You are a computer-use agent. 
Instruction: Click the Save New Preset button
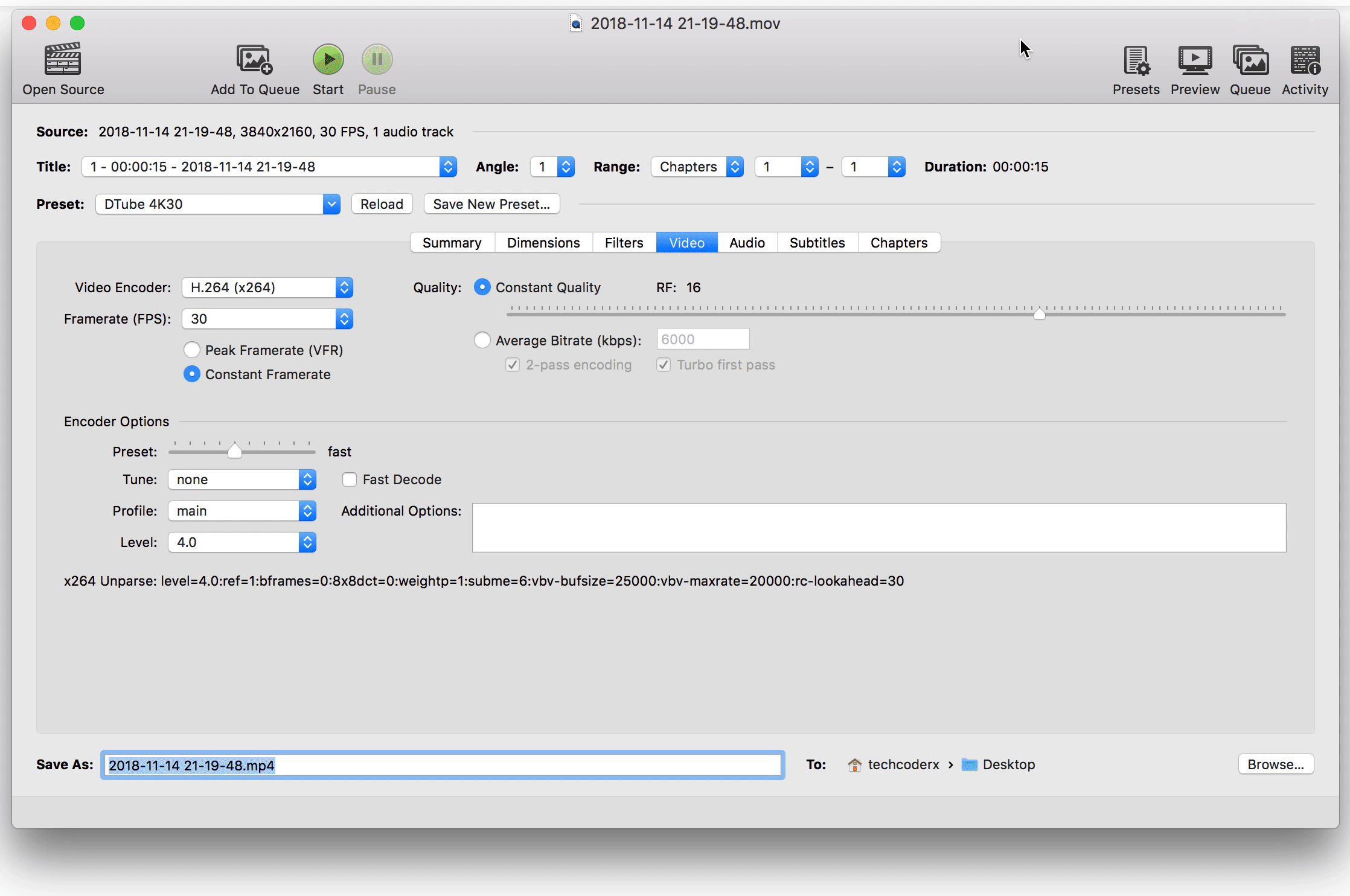(x=491, y=204)
